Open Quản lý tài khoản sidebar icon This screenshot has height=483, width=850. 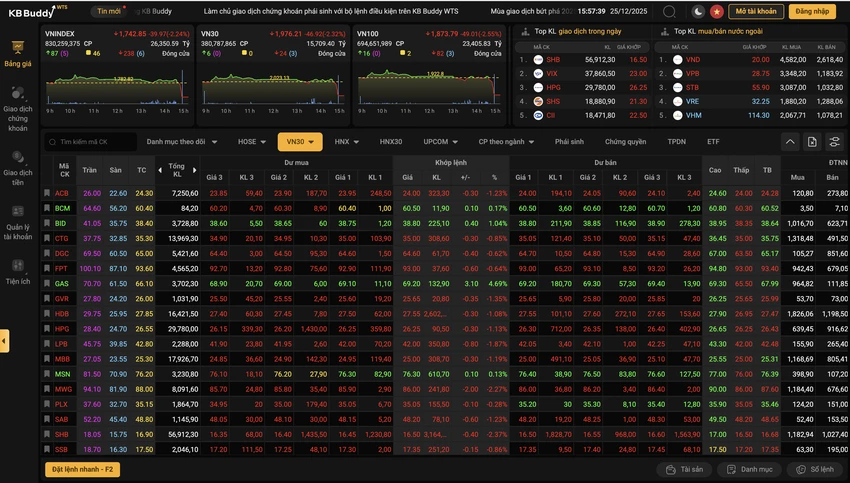pyautogui.click(x=18, y=211)
